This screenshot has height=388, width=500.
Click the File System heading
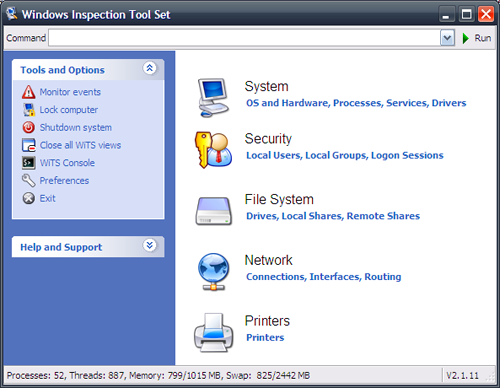[279, 199]
